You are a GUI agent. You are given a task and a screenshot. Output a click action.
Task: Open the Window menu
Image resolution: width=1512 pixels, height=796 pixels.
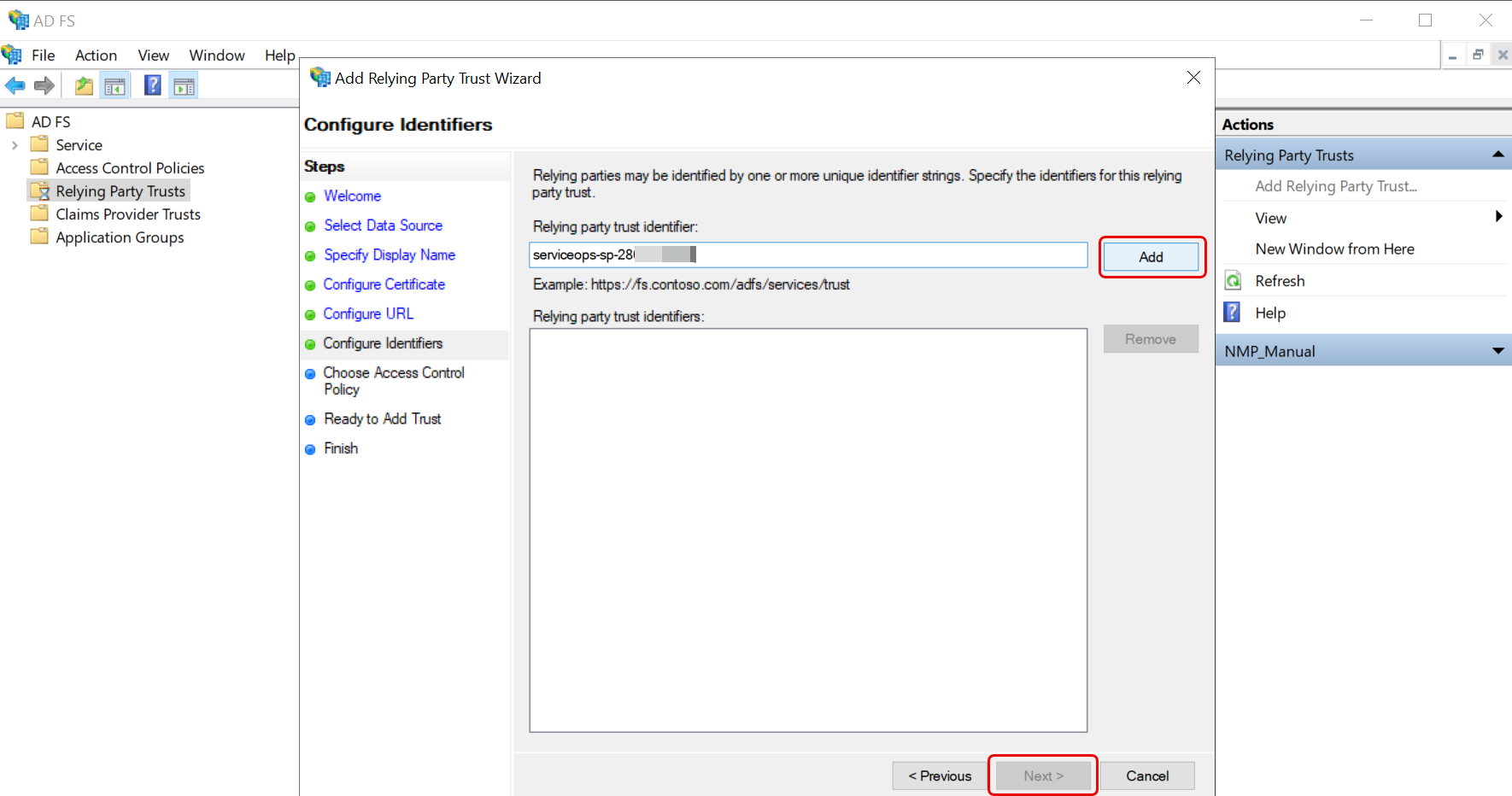[217, 56]
